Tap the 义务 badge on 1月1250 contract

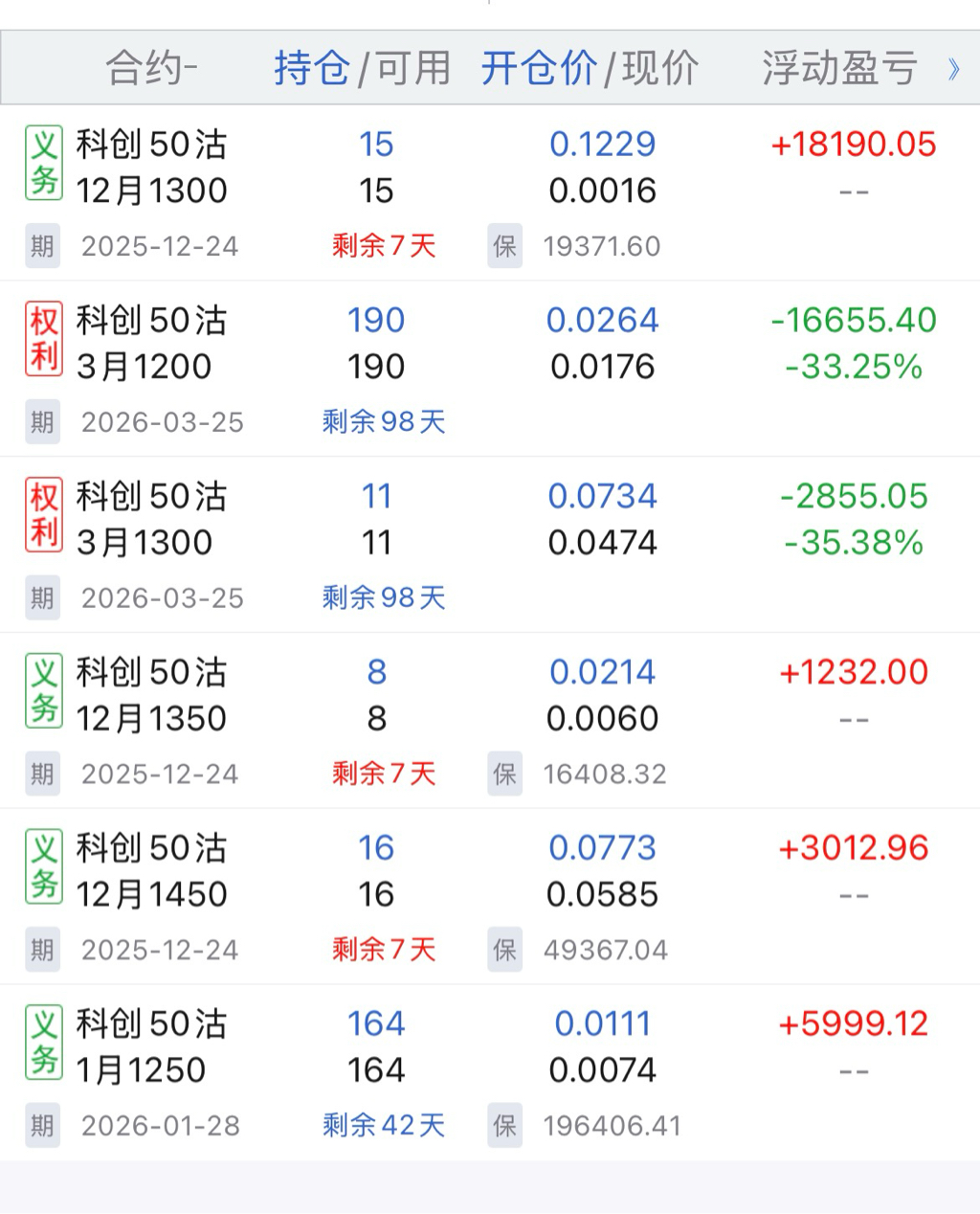point(44,1043)
